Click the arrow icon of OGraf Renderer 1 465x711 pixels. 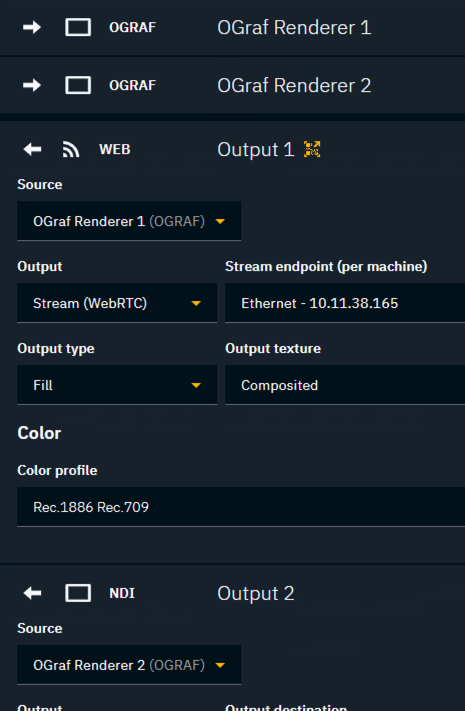pos(32,27)
